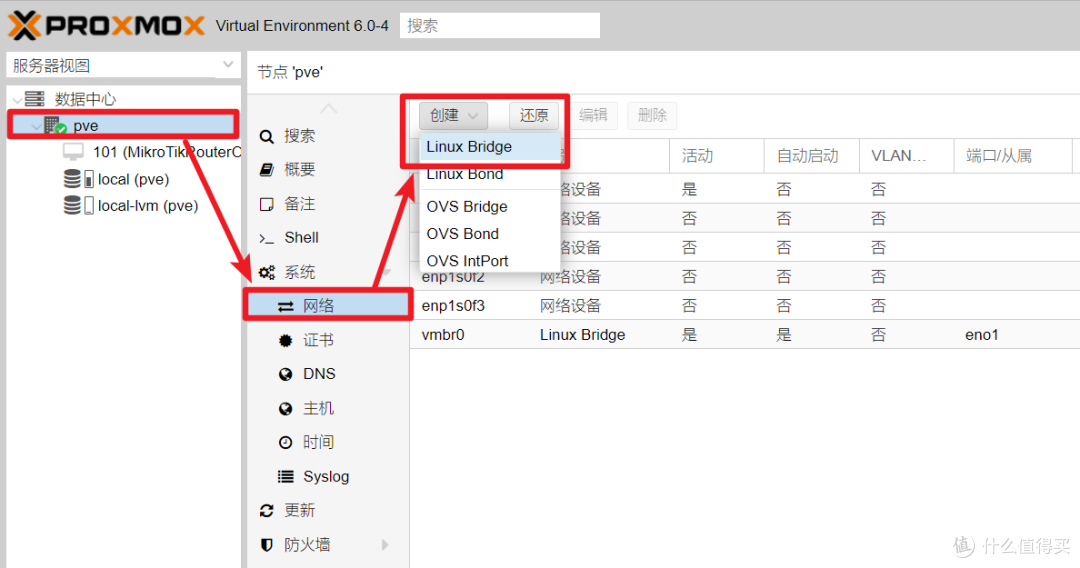This screenshot has width=1080, height=568.
Task: Click the certificate badge icon
Action: pyautogui.click(x=285, y=340)
